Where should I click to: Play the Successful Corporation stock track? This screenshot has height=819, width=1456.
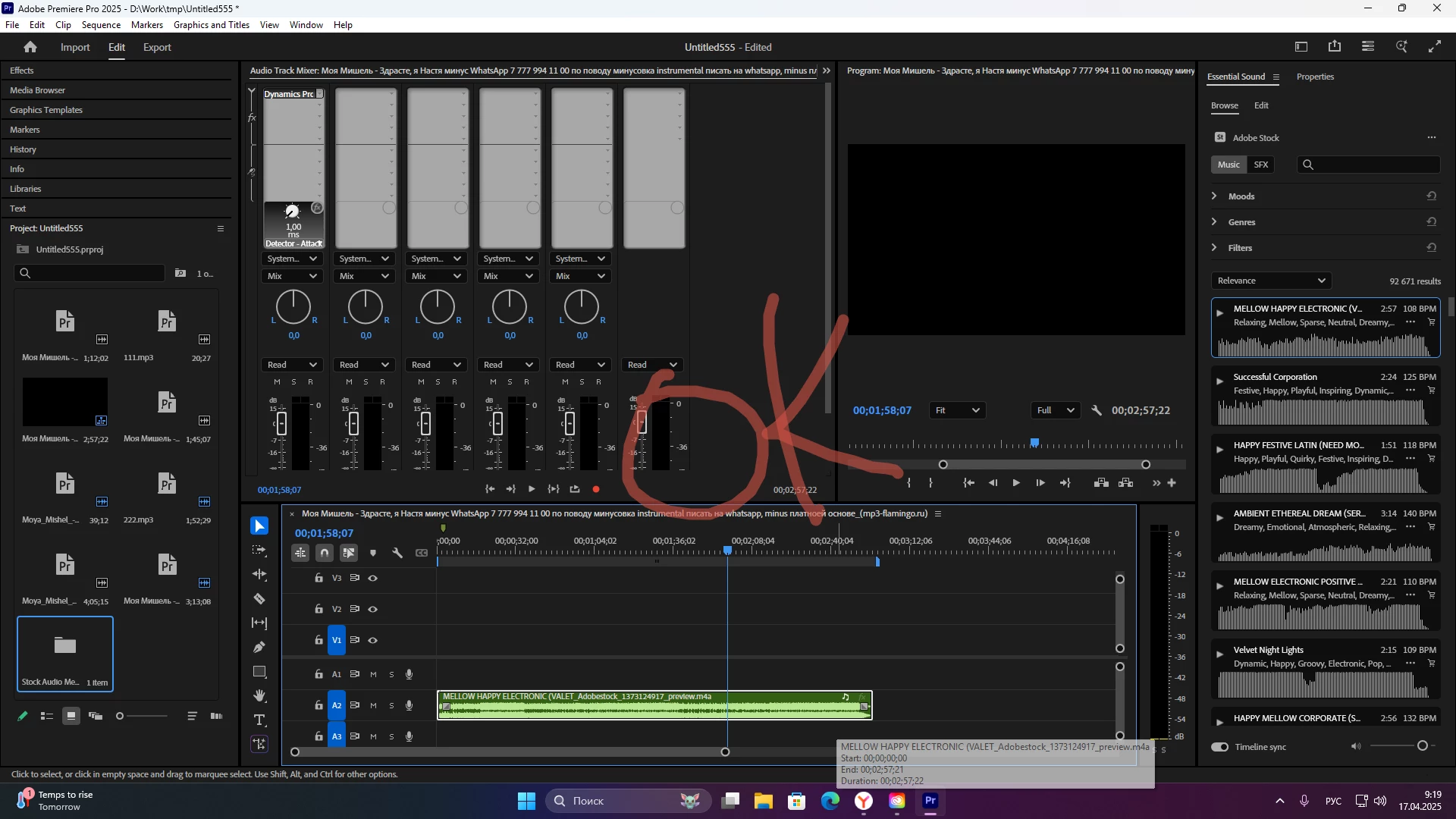coord(1219,381)
